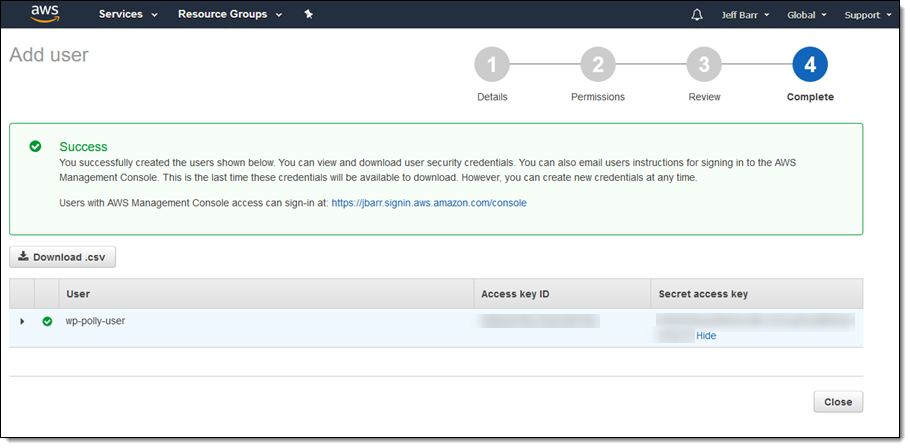The image size is (910, 448).
Task: Click step 4 Complete circle
Action: pos(810,65)
